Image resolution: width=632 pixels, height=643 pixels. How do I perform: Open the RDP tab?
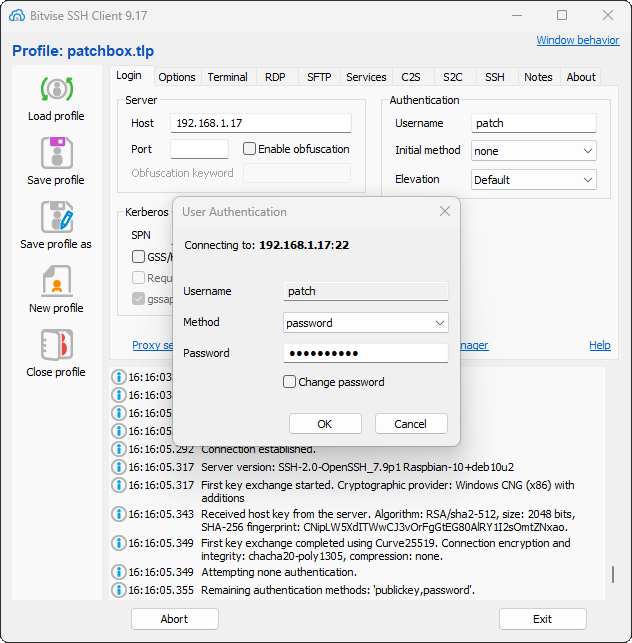[275, 77]
